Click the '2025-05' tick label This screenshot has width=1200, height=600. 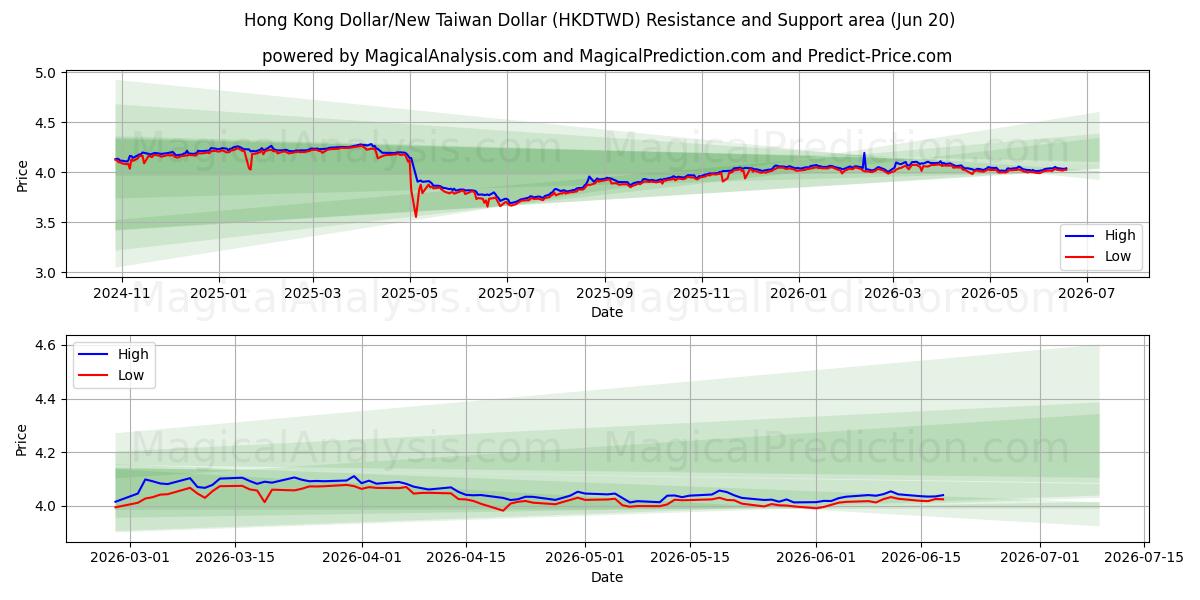[x=409, y=293]
